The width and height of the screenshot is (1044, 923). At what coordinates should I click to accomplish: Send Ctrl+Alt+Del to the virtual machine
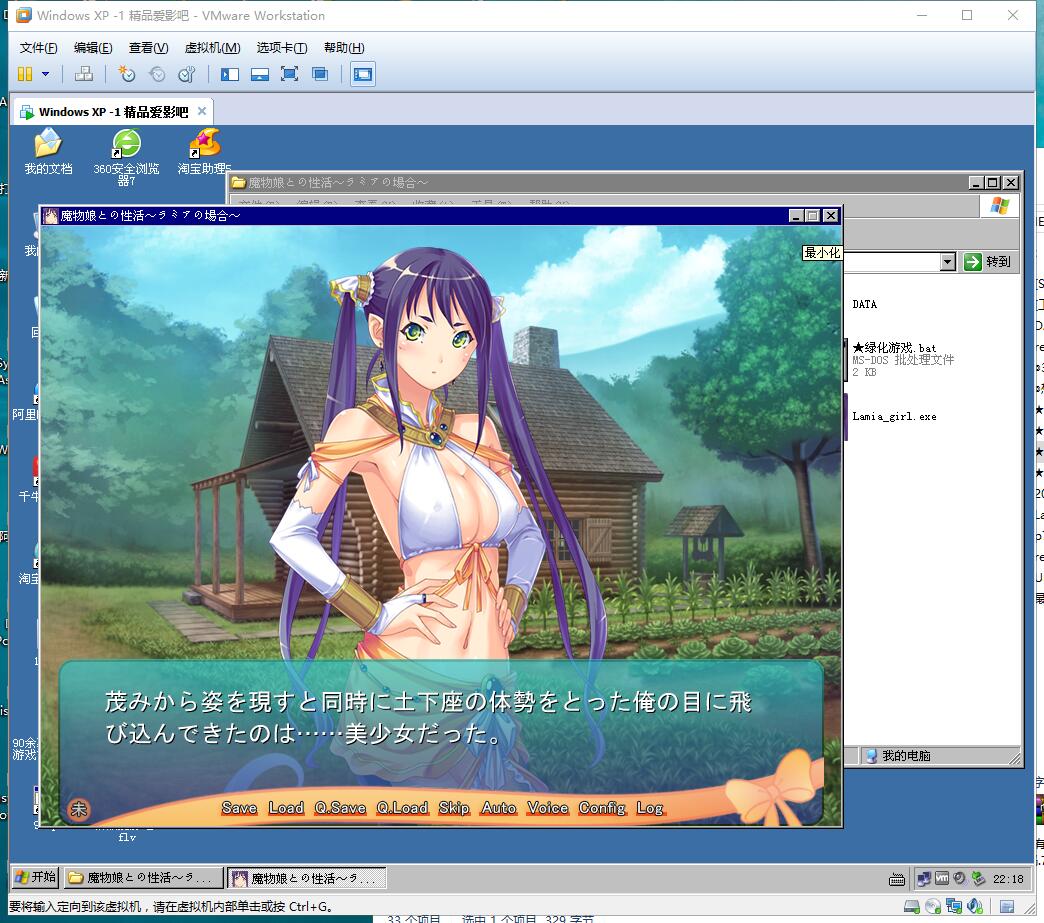[x=83, y=74]
